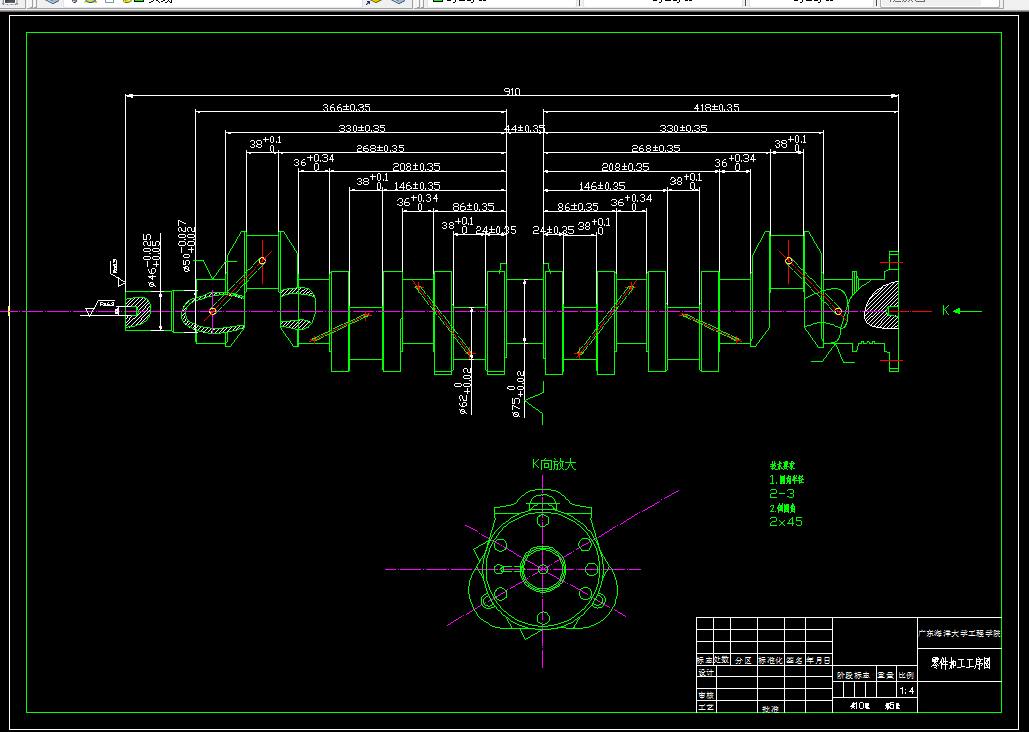The height and width of the screenshot is (732, 1029).
Task: Select the '广东海洋大学工程学院' title cell
Action: (959, 634)
